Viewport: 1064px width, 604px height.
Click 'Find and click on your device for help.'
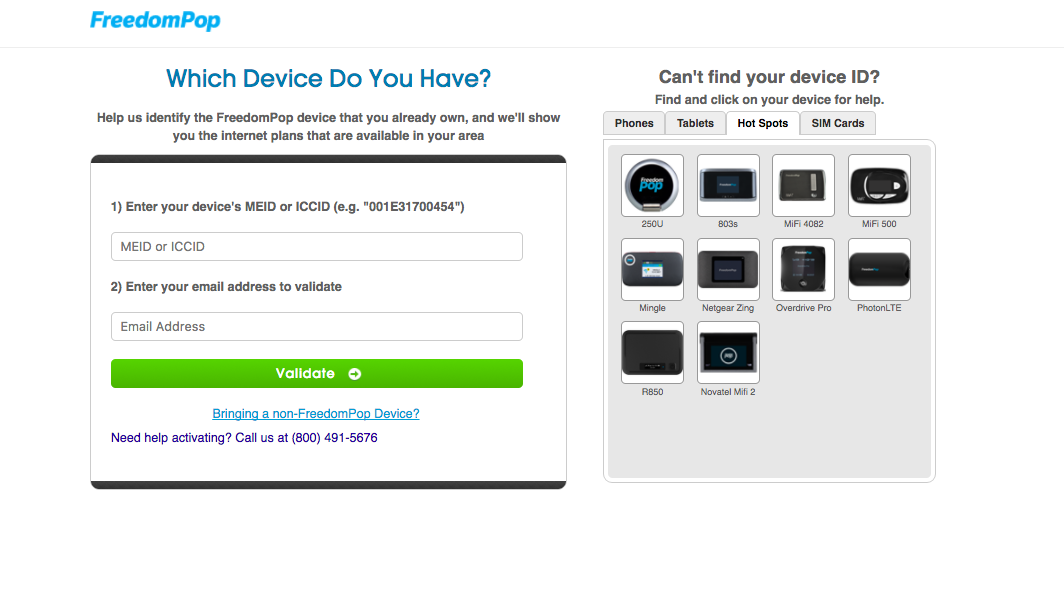click(x=770, y=100)
